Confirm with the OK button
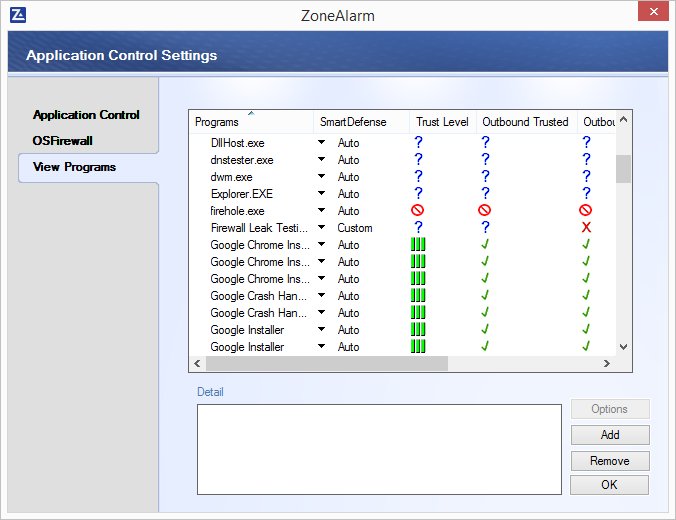This screenshot has width=676, height=520. coord(609,485)
